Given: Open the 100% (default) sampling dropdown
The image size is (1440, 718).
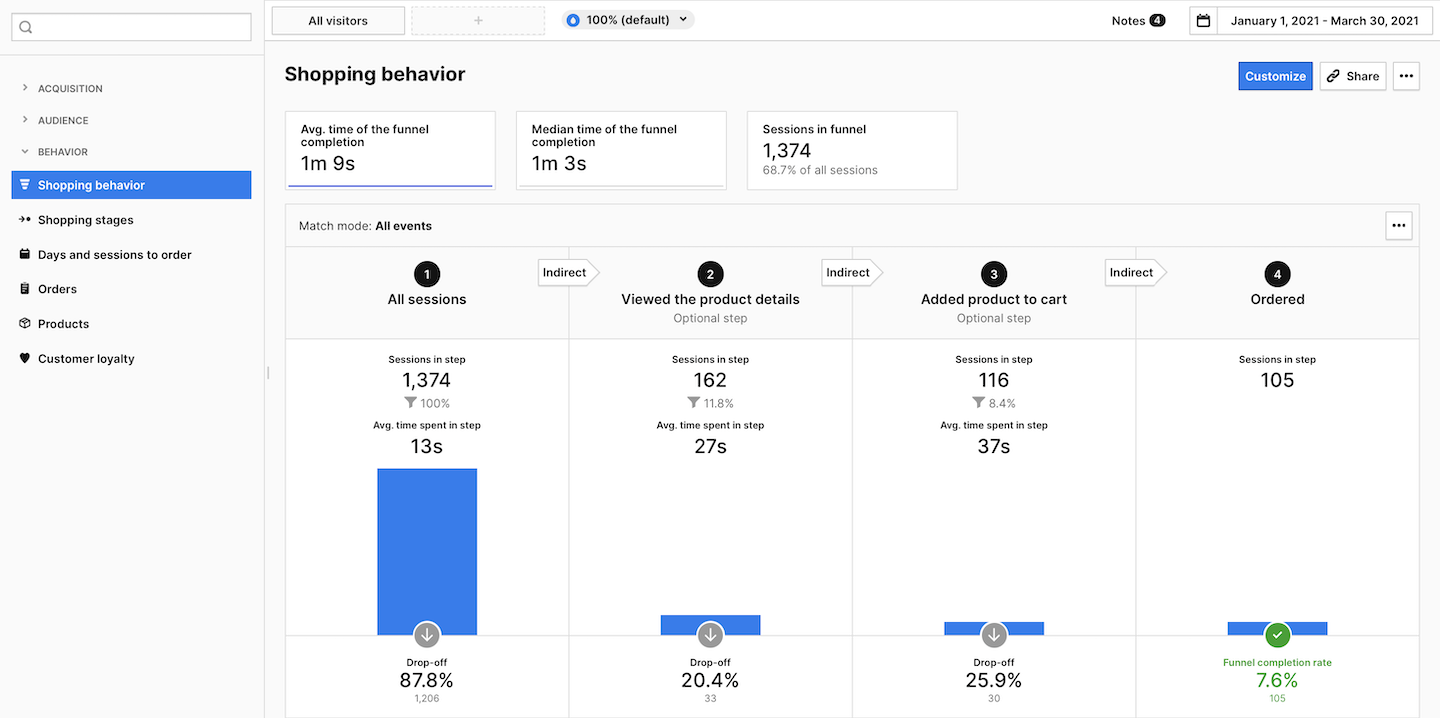Looking at the screenshot, I should tap(628, 20).
